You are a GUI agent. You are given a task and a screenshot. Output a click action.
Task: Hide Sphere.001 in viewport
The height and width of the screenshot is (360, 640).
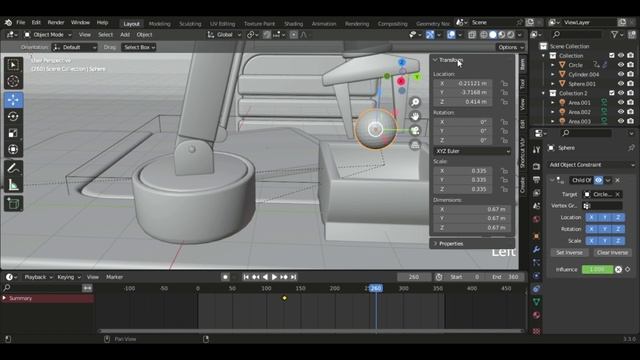tap(621, 84)
